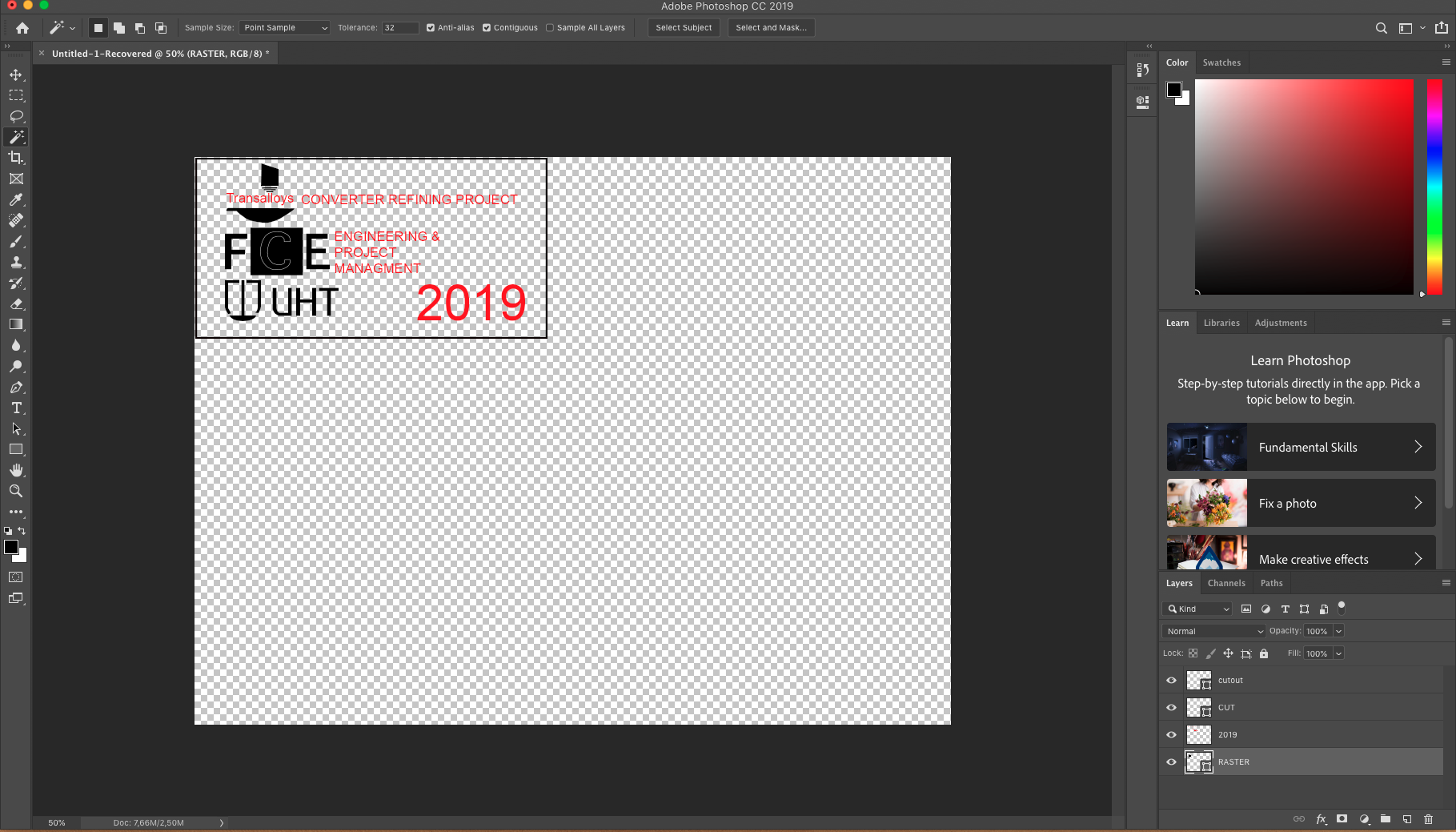Open the Fill slider dropdown
This screenshot has width=1456, height=832.
[1338, 653]
